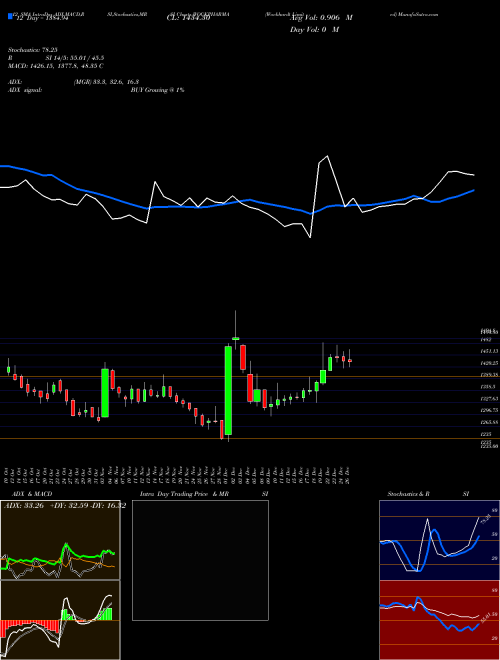Click the large green candle on 03 Nov
500x660 pixels.
coord(105,393)
